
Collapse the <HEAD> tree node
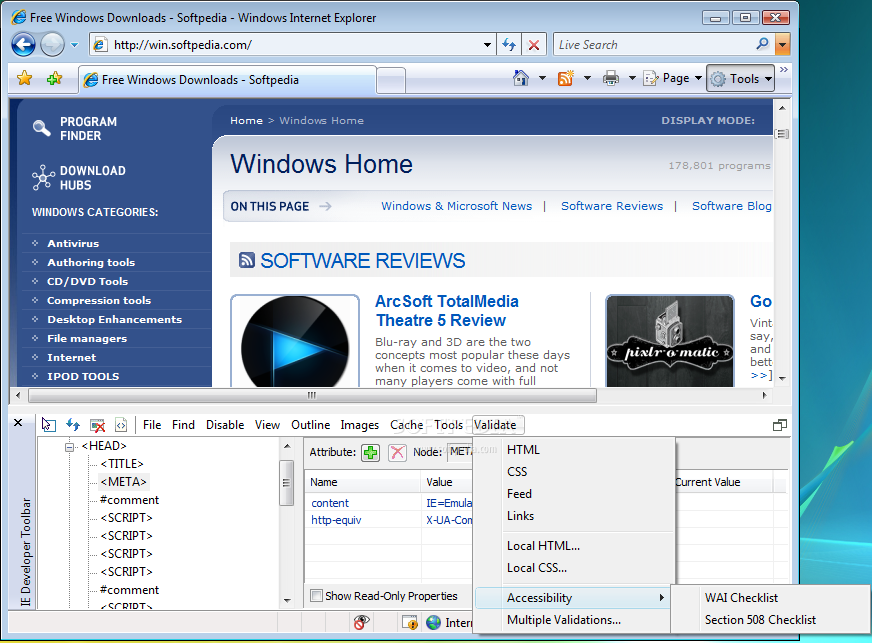[70, 447]
